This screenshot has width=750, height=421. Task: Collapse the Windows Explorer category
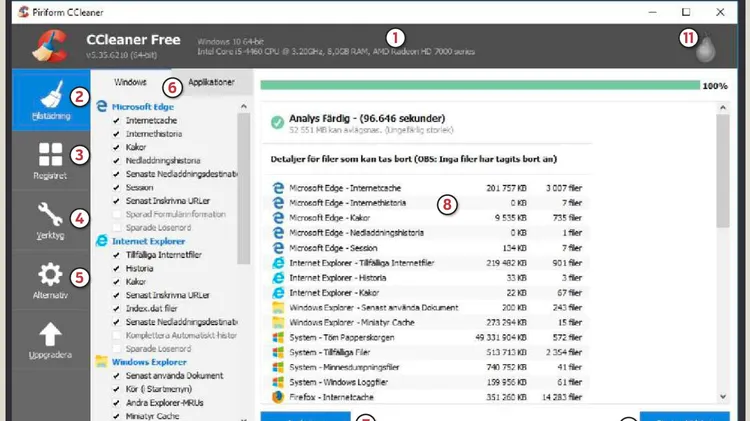149,362
